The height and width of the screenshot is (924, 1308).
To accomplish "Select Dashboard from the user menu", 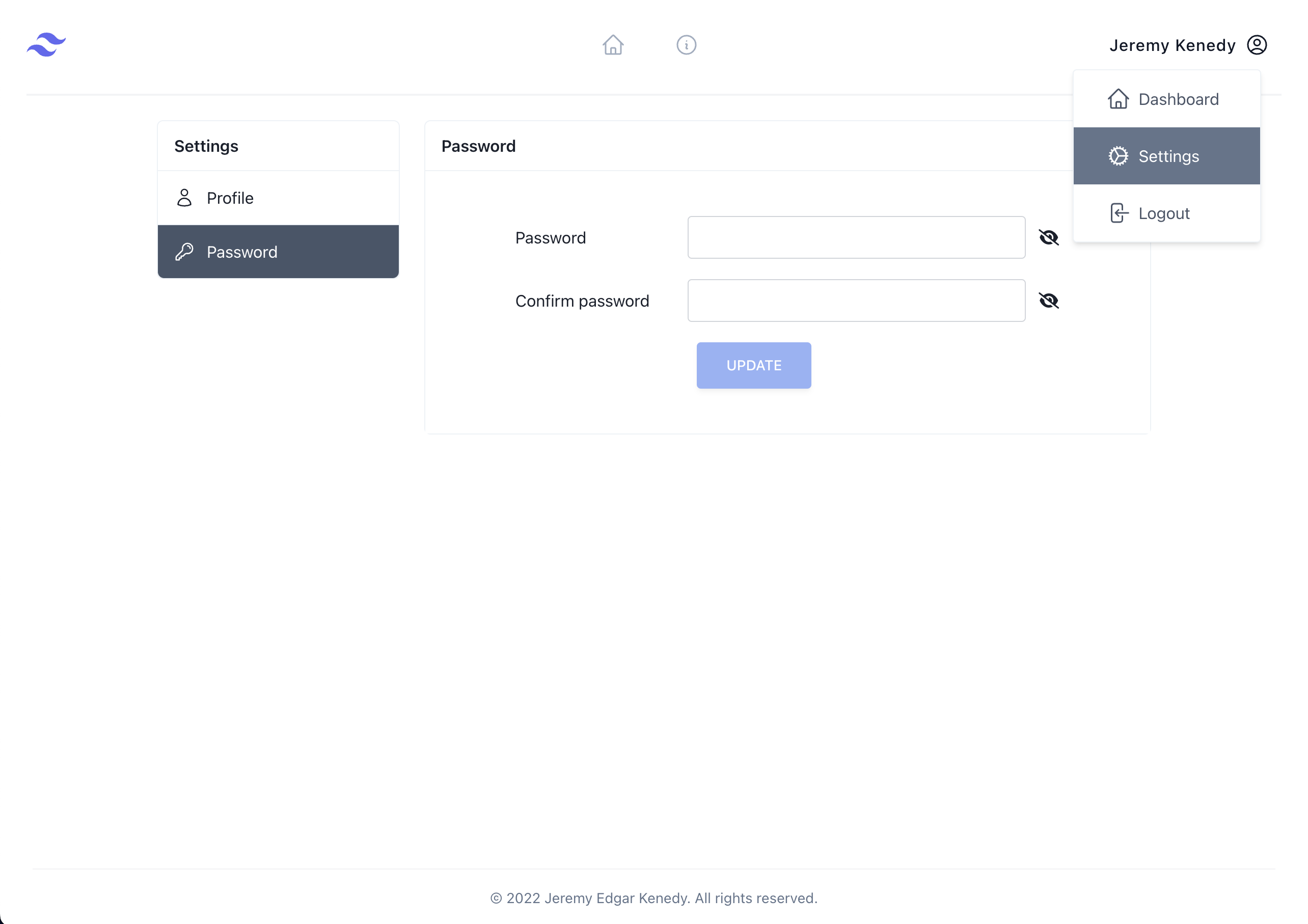I will 1178,99.
